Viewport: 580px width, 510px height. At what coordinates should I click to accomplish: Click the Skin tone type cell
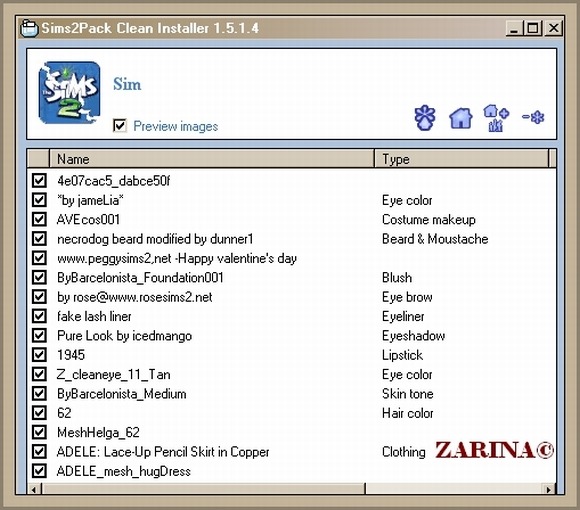click(x=408, y=394)
